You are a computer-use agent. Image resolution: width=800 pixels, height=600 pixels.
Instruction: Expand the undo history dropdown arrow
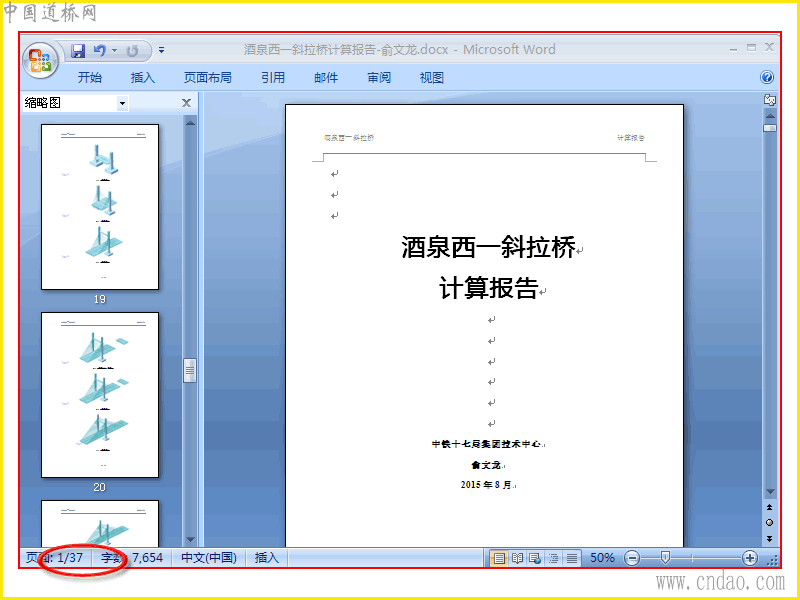tap(114, 51)
